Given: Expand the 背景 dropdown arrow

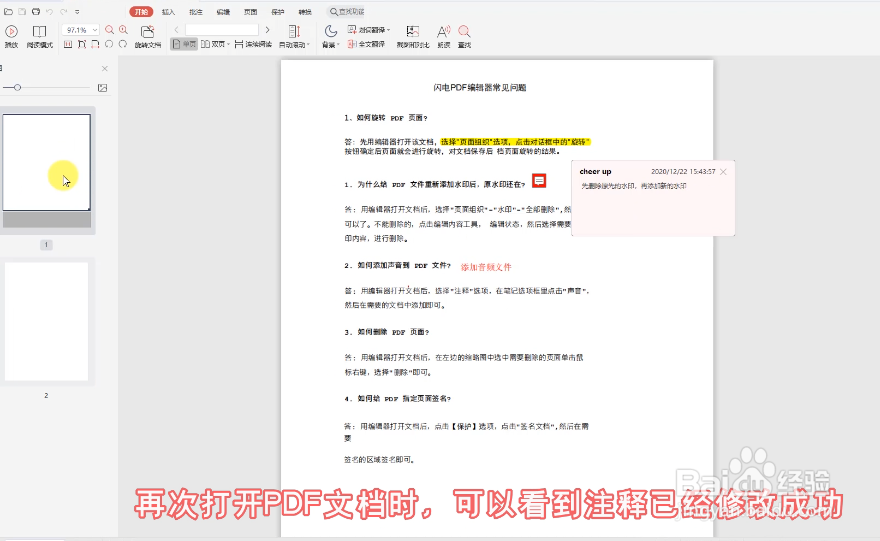Looking at the screenshot, I should [338, 45].
